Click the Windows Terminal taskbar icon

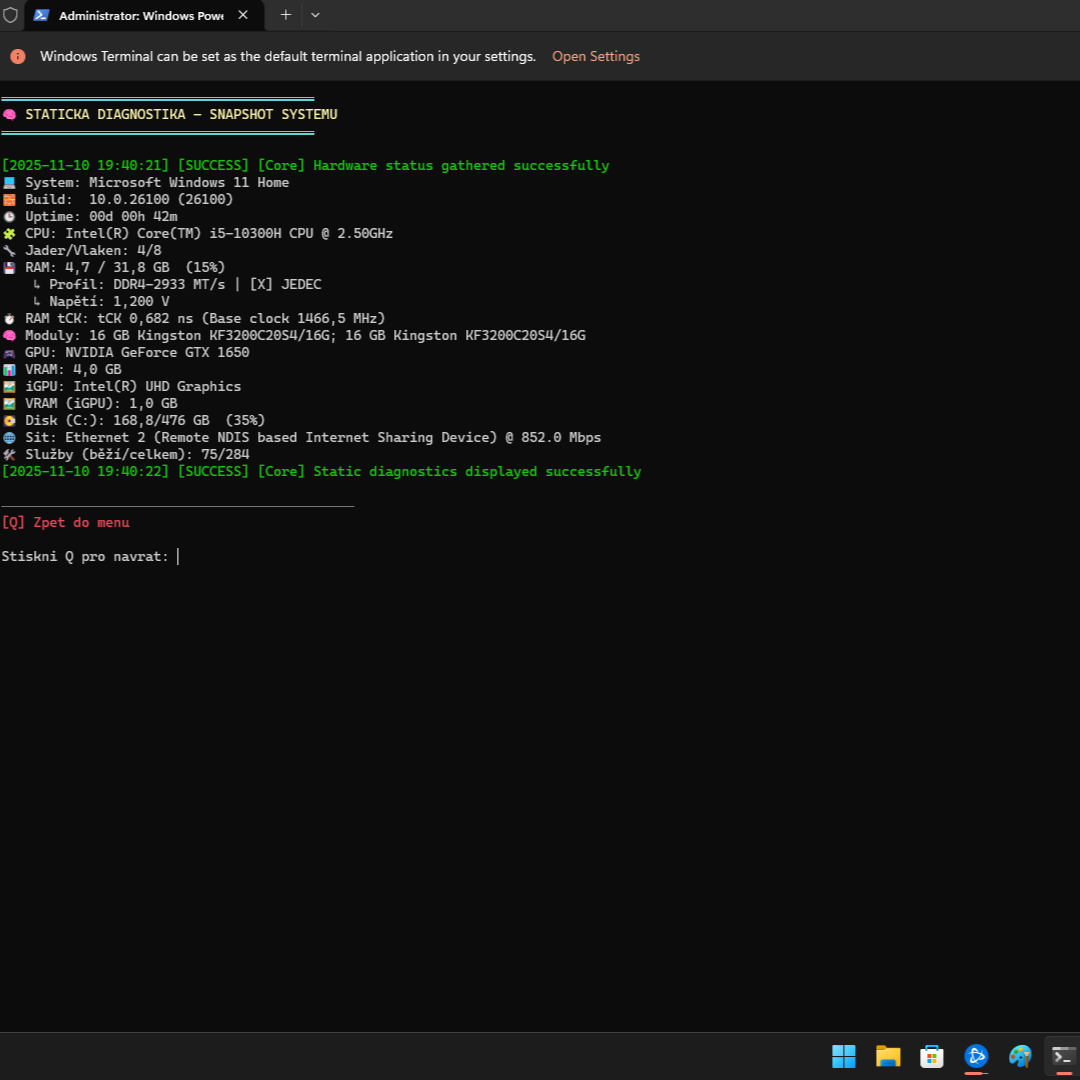[x=1063, y=1056]
